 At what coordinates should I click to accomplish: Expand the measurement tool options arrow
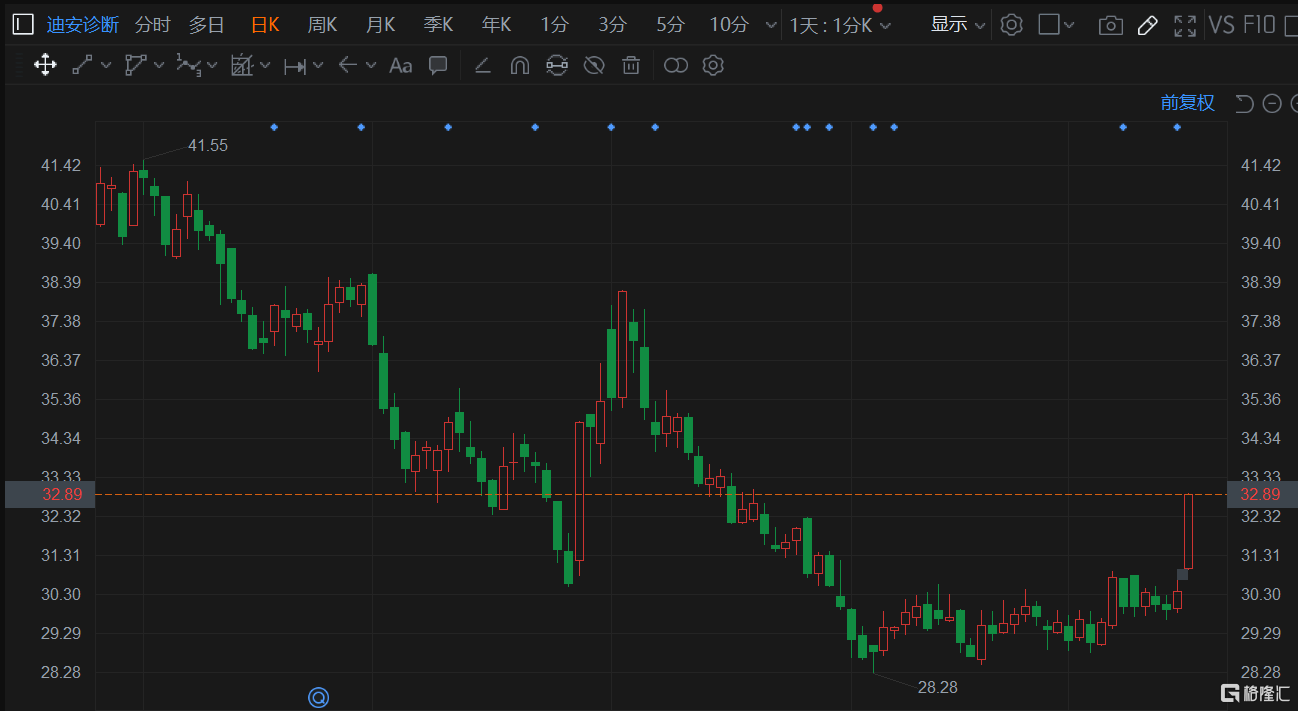coord(265,66)
